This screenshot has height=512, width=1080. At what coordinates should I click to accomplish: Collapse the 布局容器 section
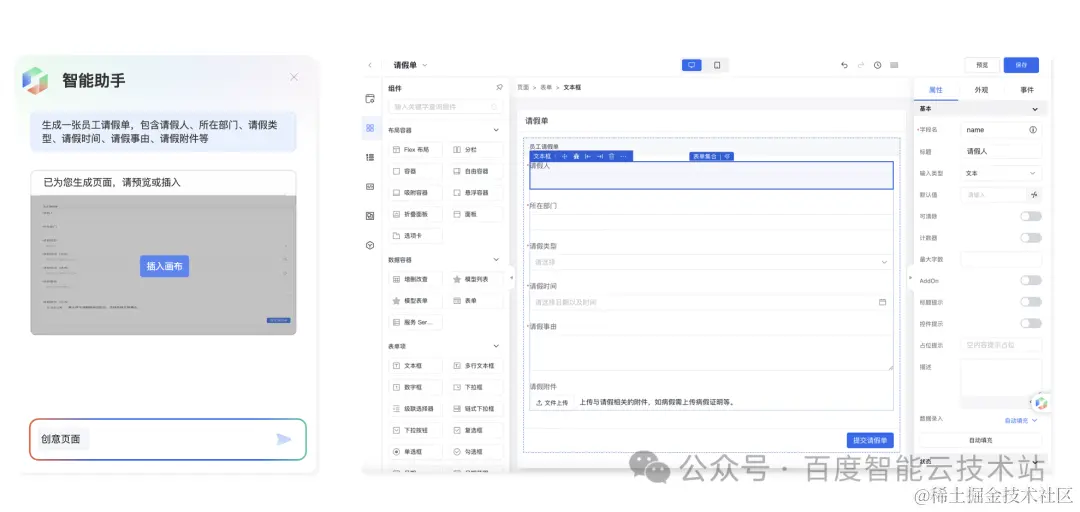click(x=497, y=130)
